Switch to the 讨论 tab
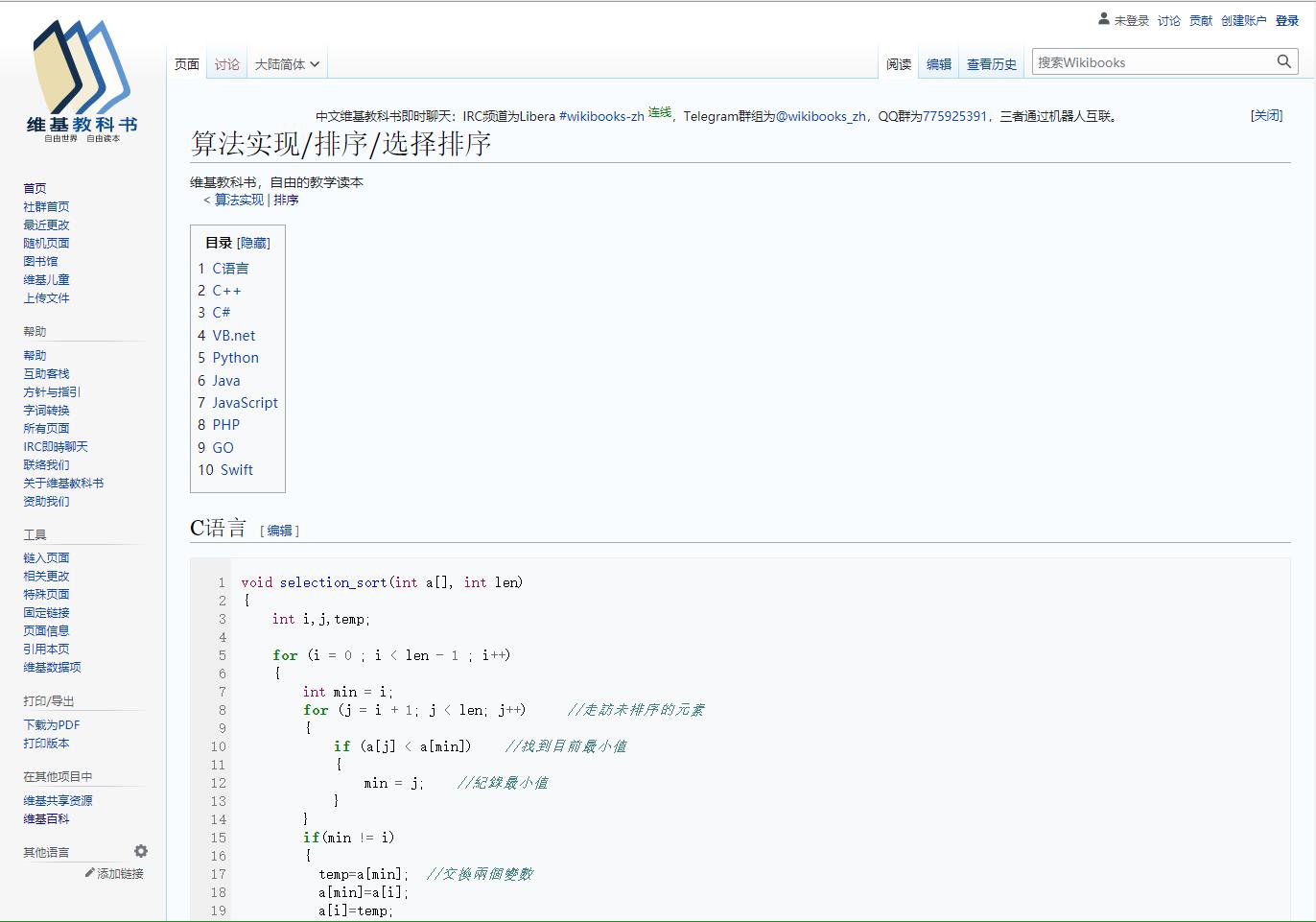The width and height of the screenshot is (1316, 922). [x=227, y=64]
